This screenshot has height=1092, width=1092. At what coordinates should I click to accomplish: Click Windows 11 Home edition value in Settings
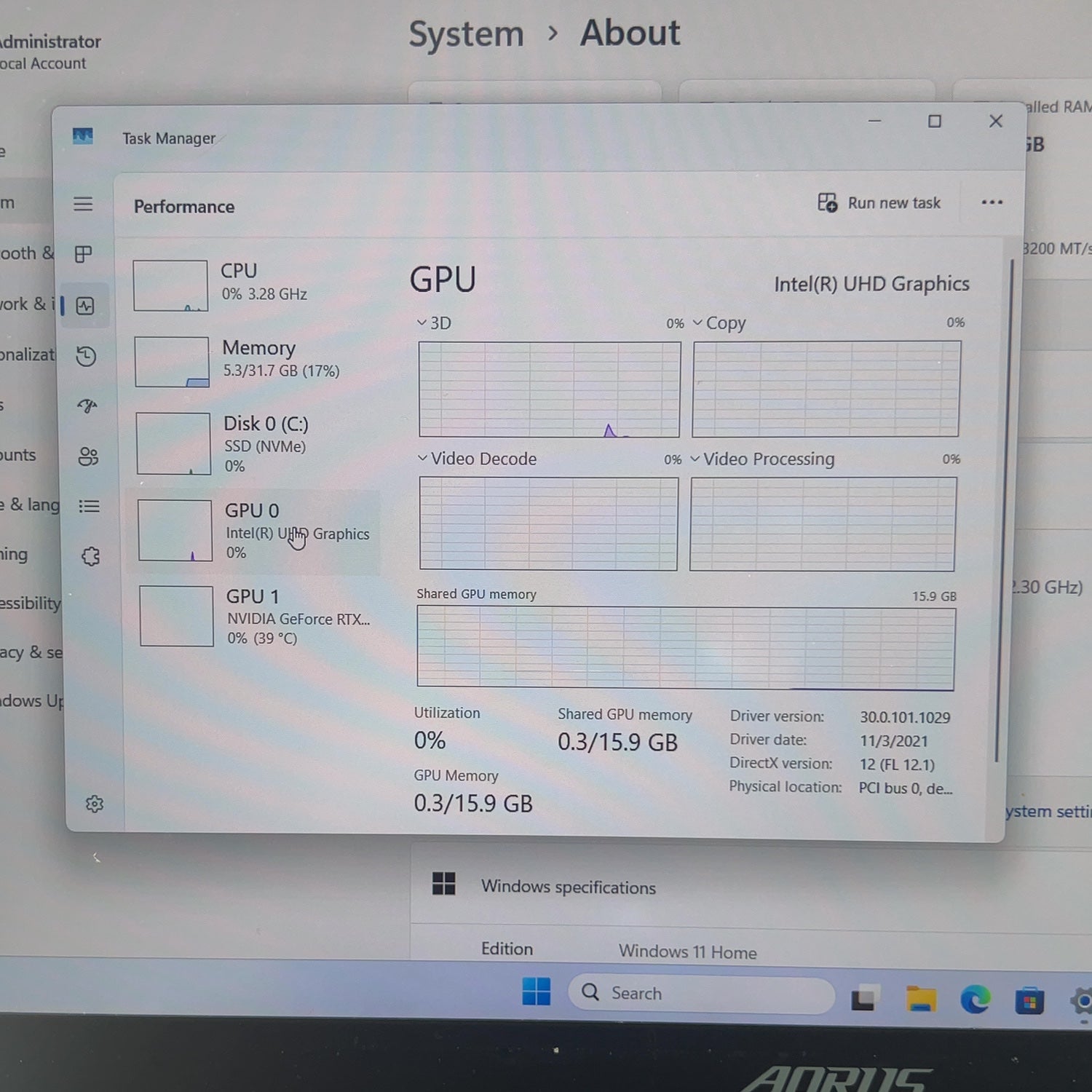[687, 952]
